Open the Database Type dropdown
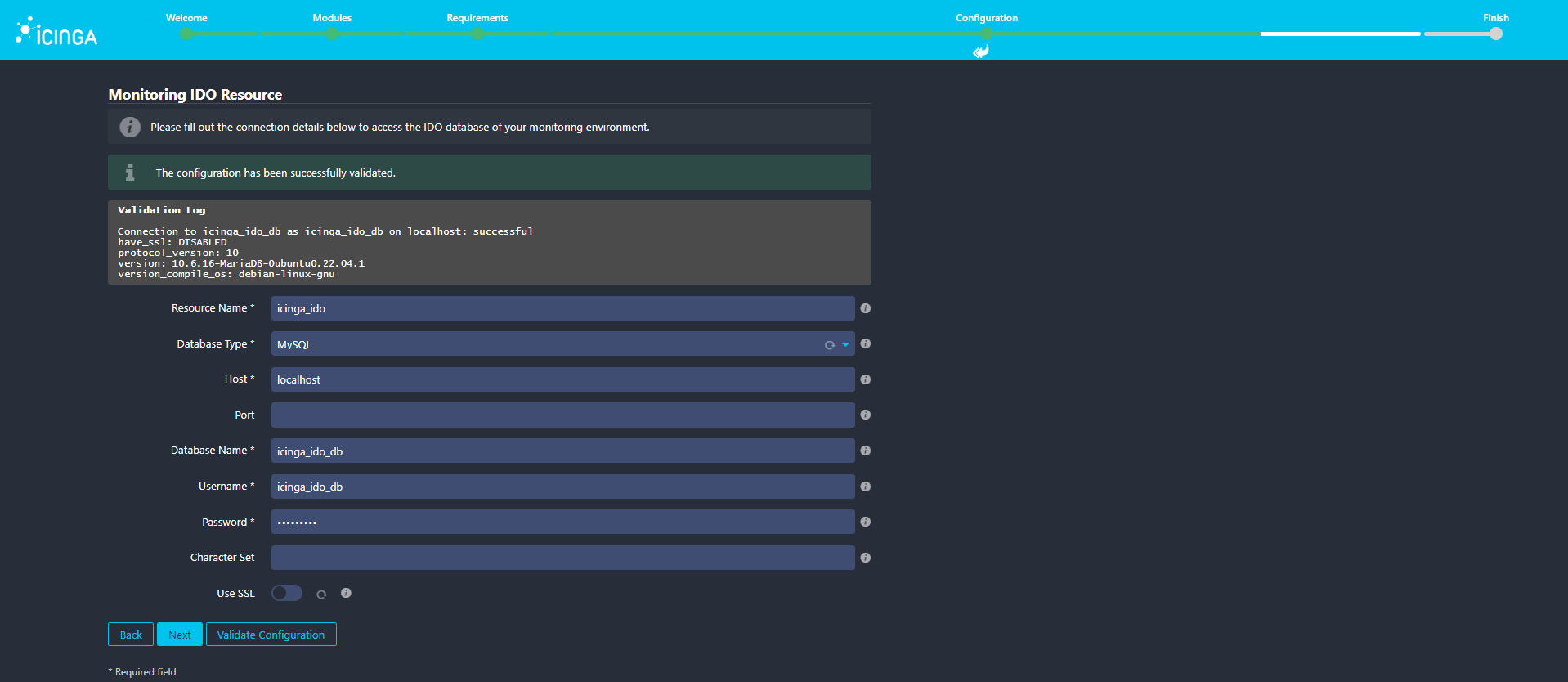The image size is (1568, 682). 548,344
